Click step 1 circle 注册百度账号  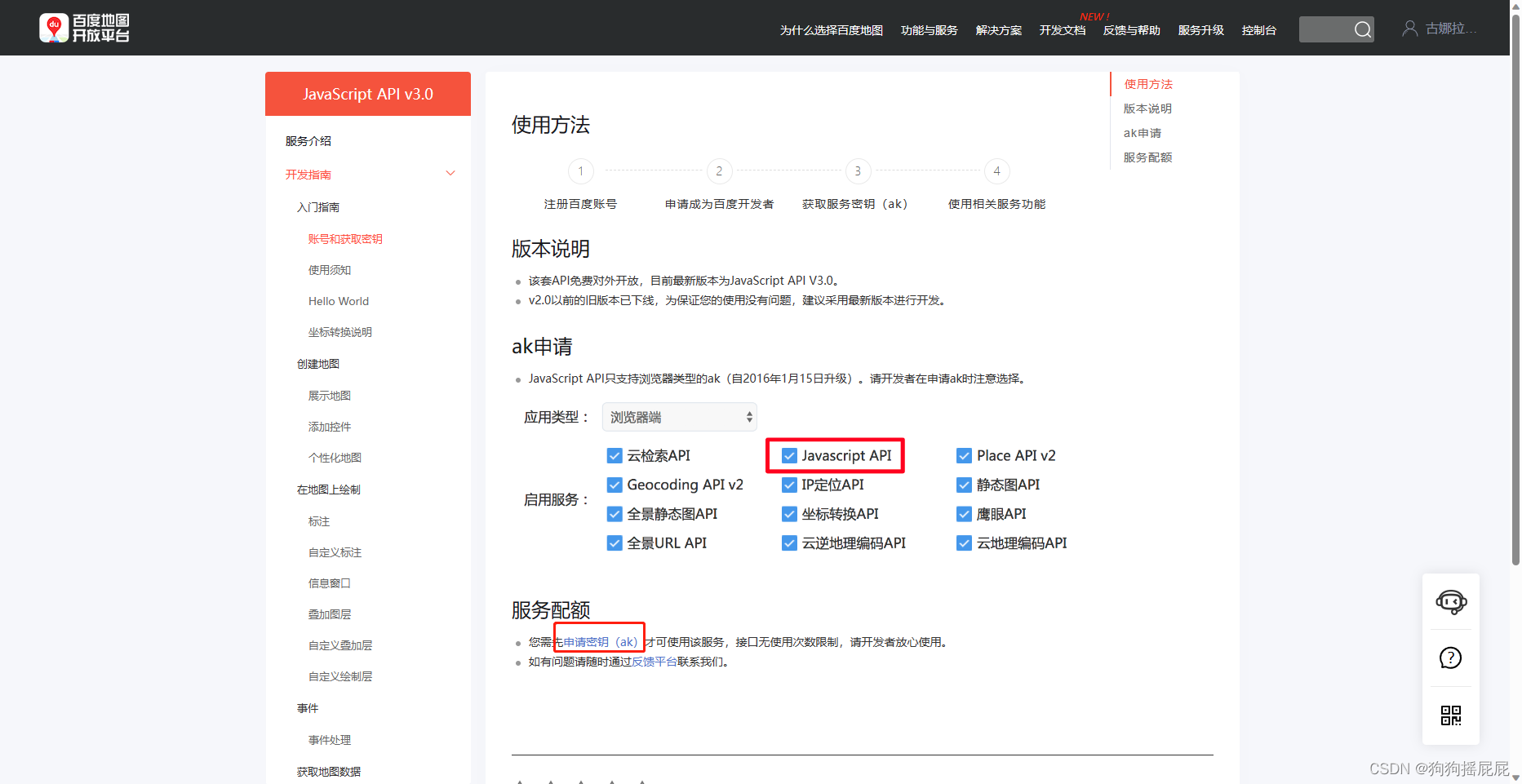click(x=580, y=171)
